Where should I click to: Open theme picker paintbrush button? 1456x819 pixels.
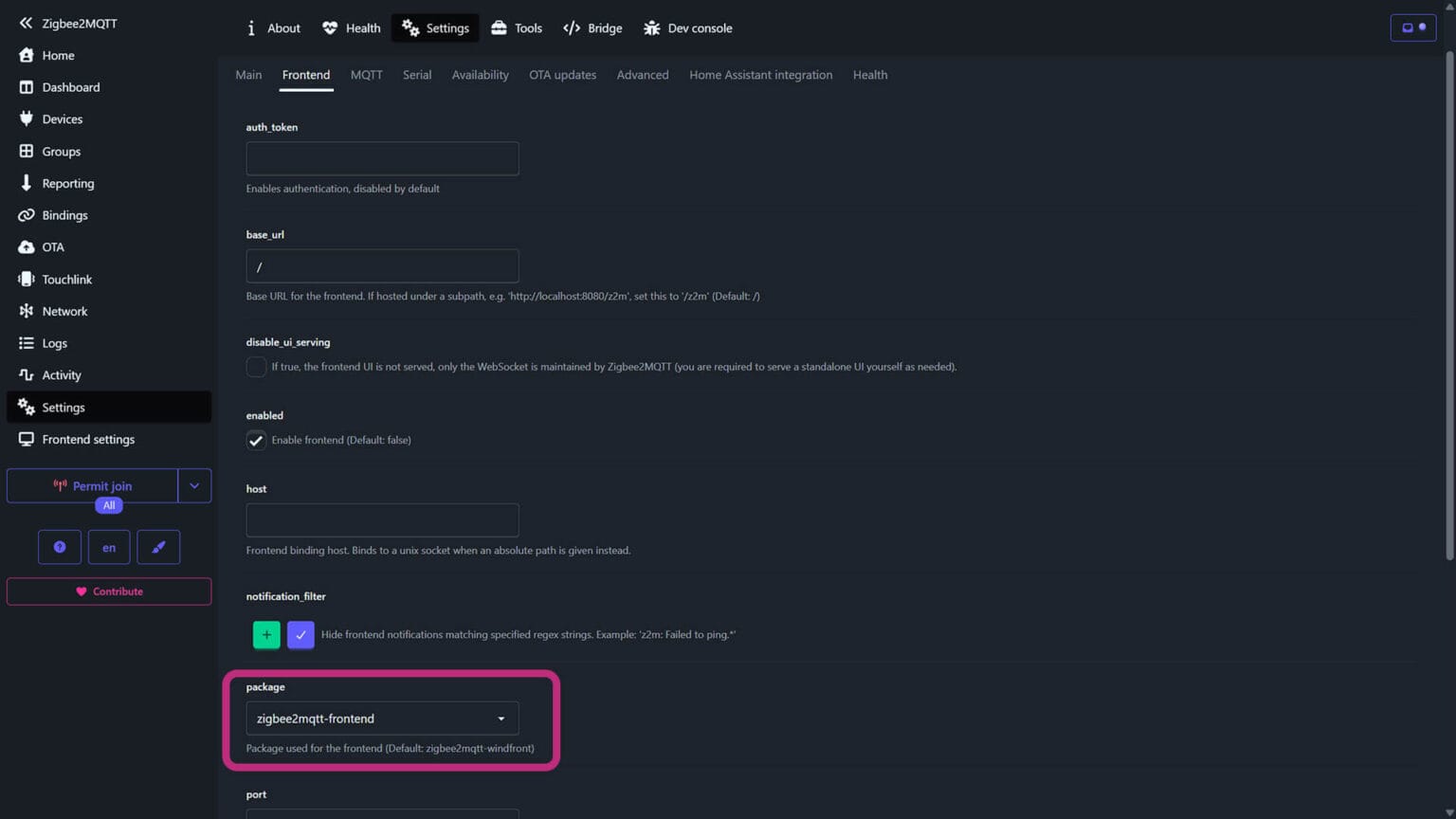click(x=158, y=547)
